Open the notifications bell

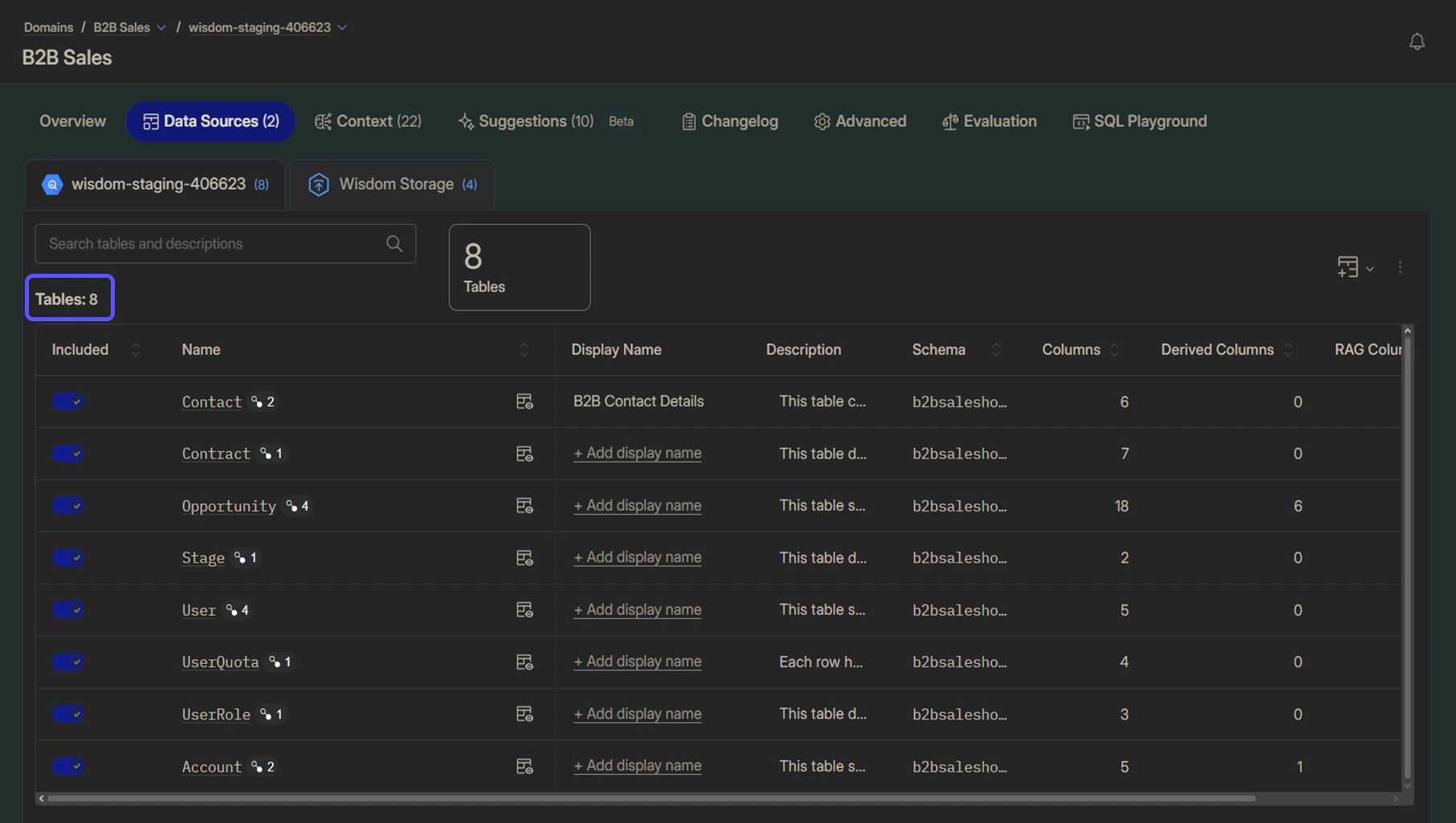1417,41
